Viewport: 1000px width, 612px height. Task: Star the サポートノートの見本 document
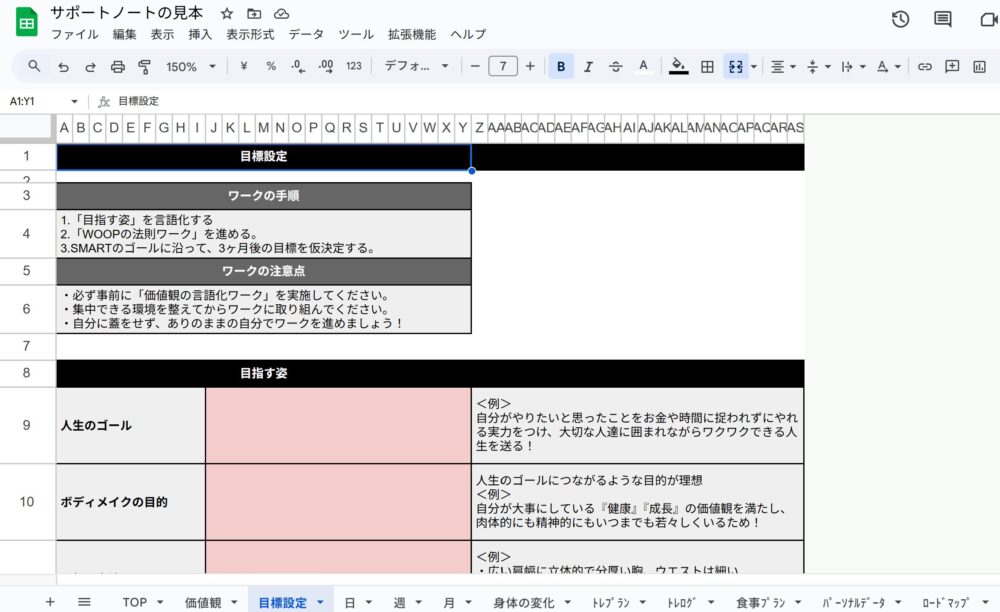point(226,13)
